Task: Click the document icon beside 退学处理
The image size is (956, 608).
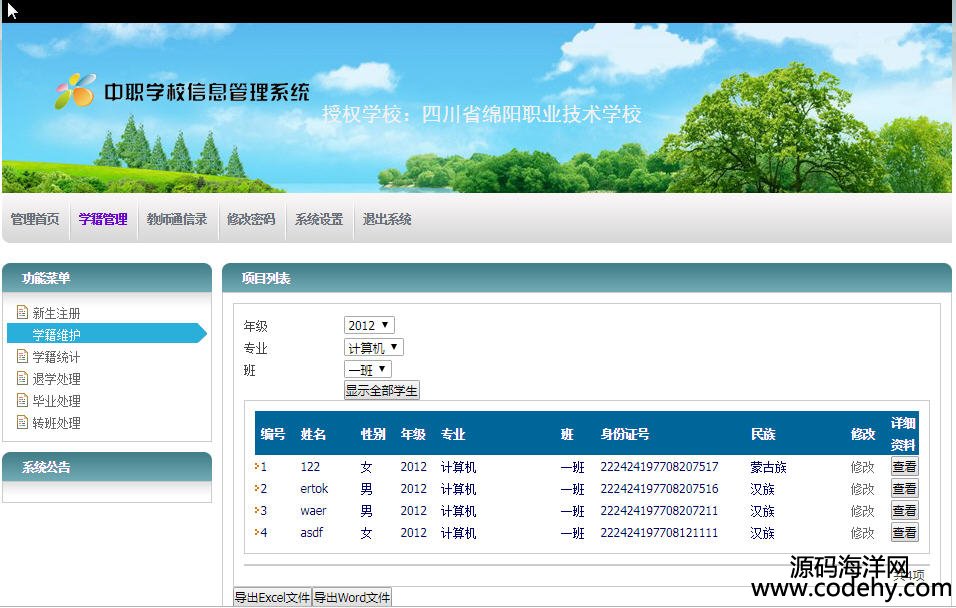Action: 22,378
